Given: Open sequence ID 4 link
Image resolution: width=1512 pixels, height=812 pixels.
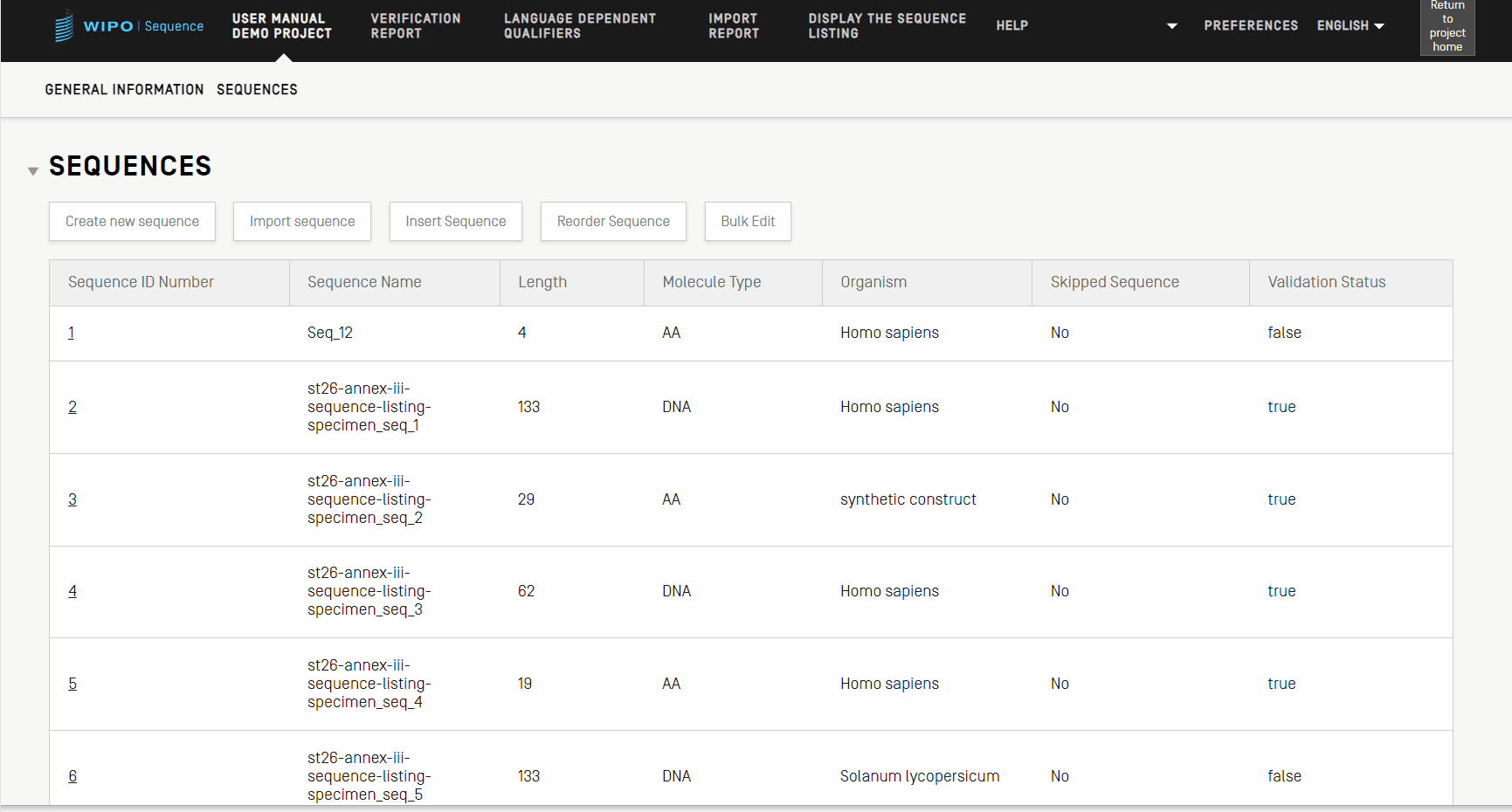Looking at the screenshot, I should coord(72,591).
